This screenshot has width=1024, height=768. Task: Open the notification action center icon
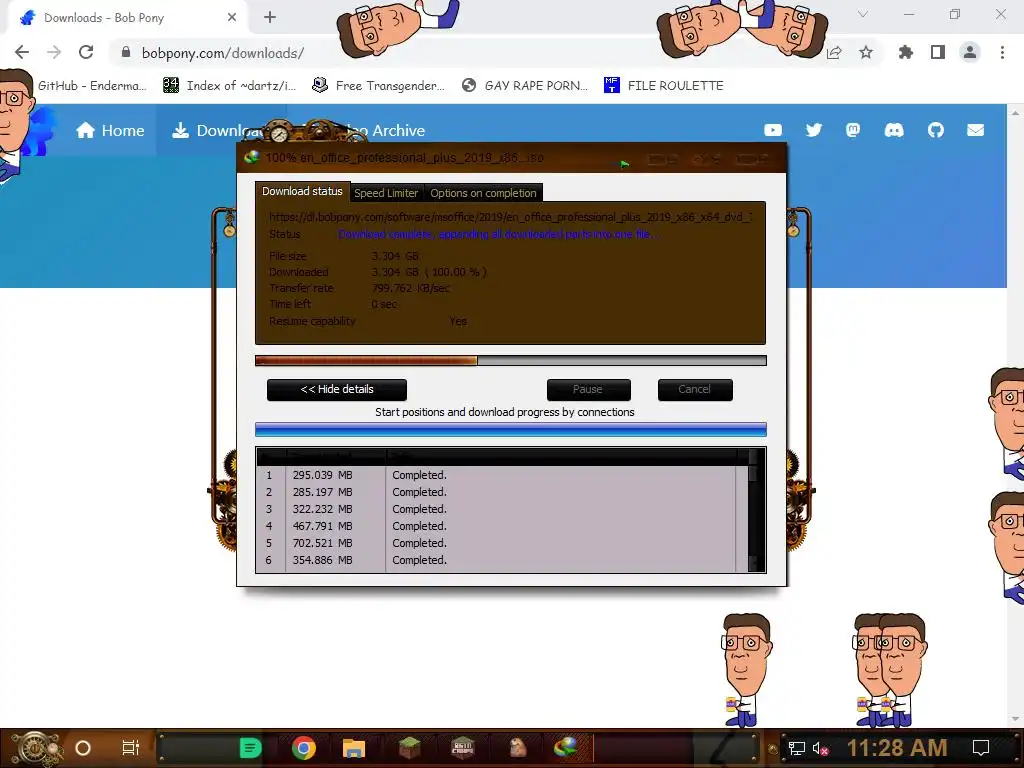click(981, 748)
